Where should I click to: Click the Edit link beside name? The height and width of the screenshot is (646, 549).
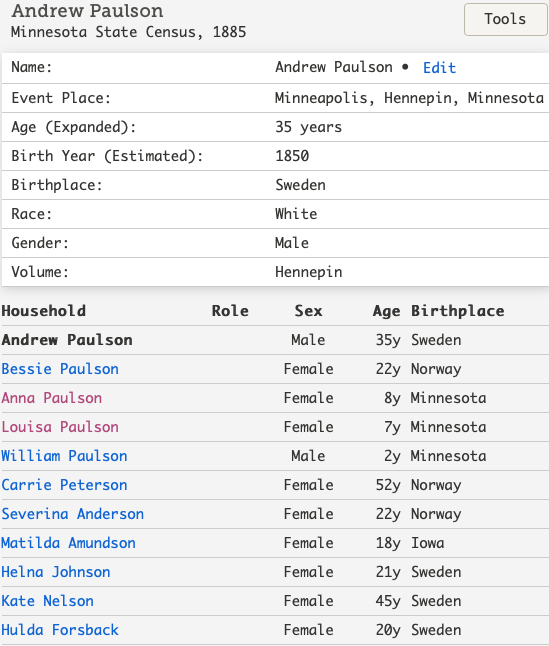coord(439,68)
